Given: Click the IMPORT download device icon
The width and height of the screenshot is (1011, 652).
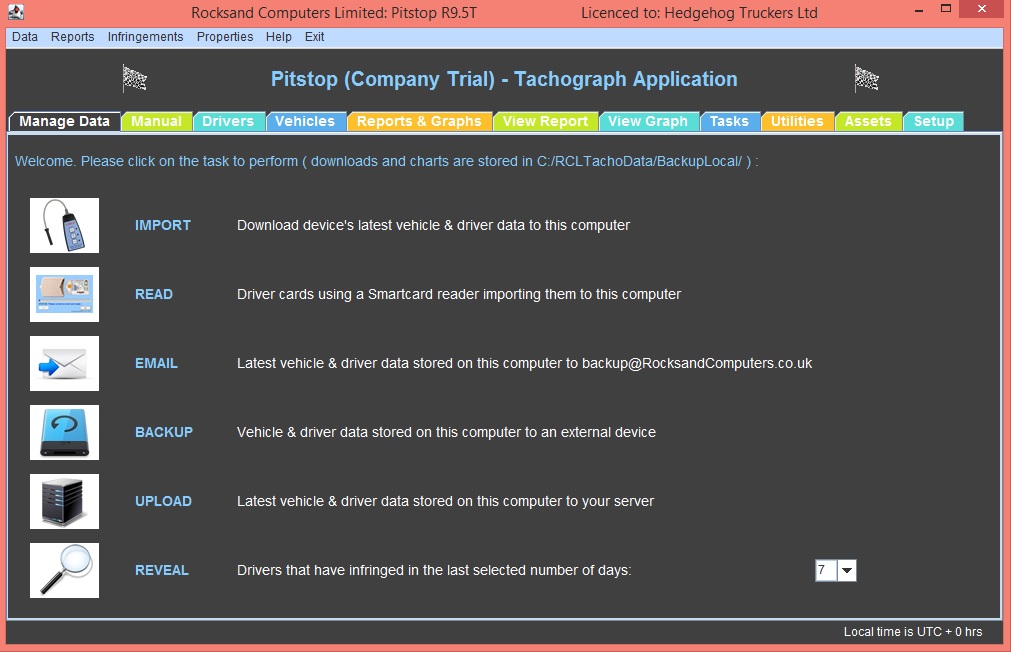Looking at the screenshot, I should click(64, 225).
